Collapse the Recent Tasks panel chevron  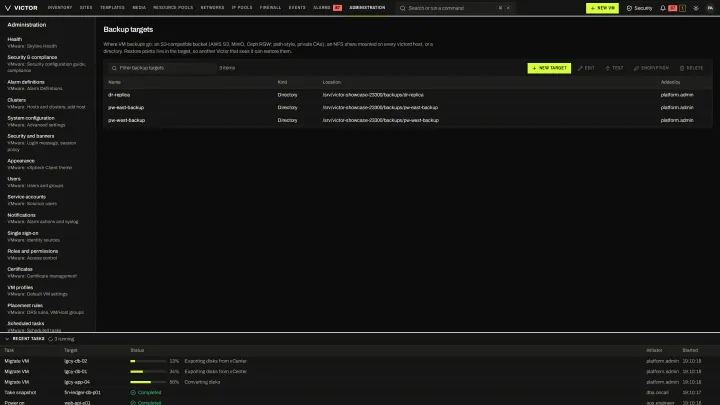(x=7, y=339)
